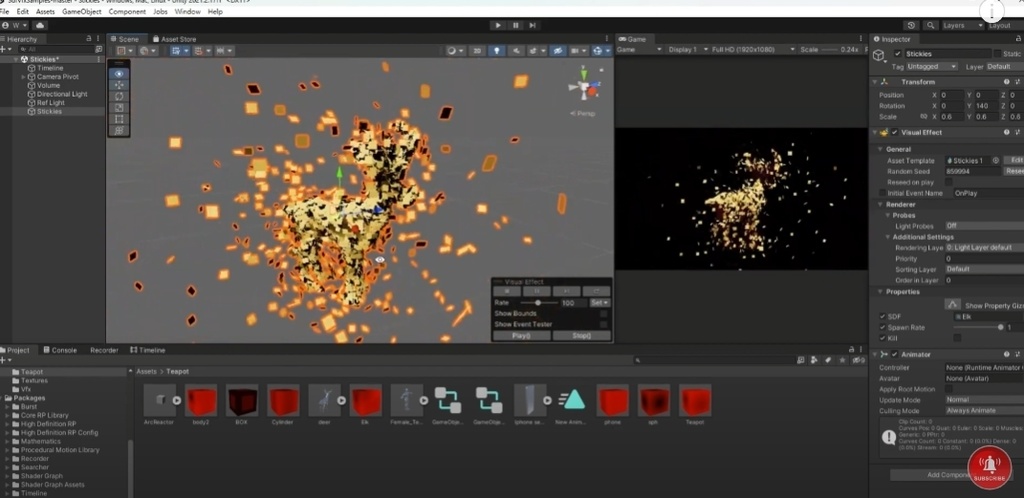Select the Scale tool in Scene toolbar
Image resolution: width=1024 pixels, height=498 pixels.
pyautogui.click(x=119, y=108)
